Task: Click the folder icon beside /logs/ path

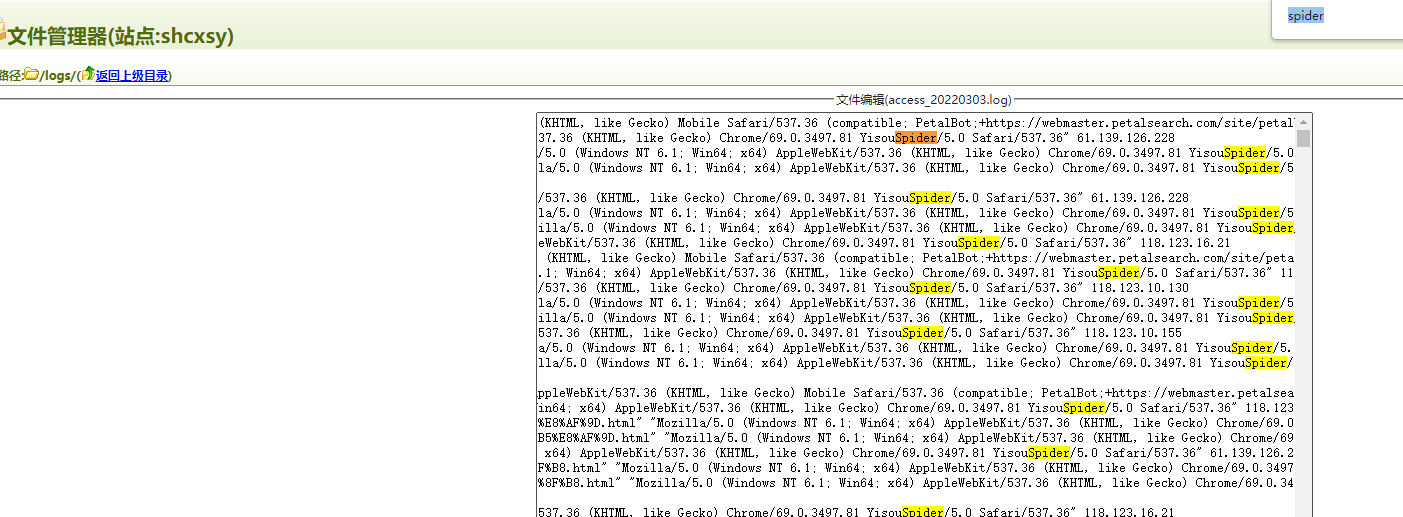Action: [31, 75]
